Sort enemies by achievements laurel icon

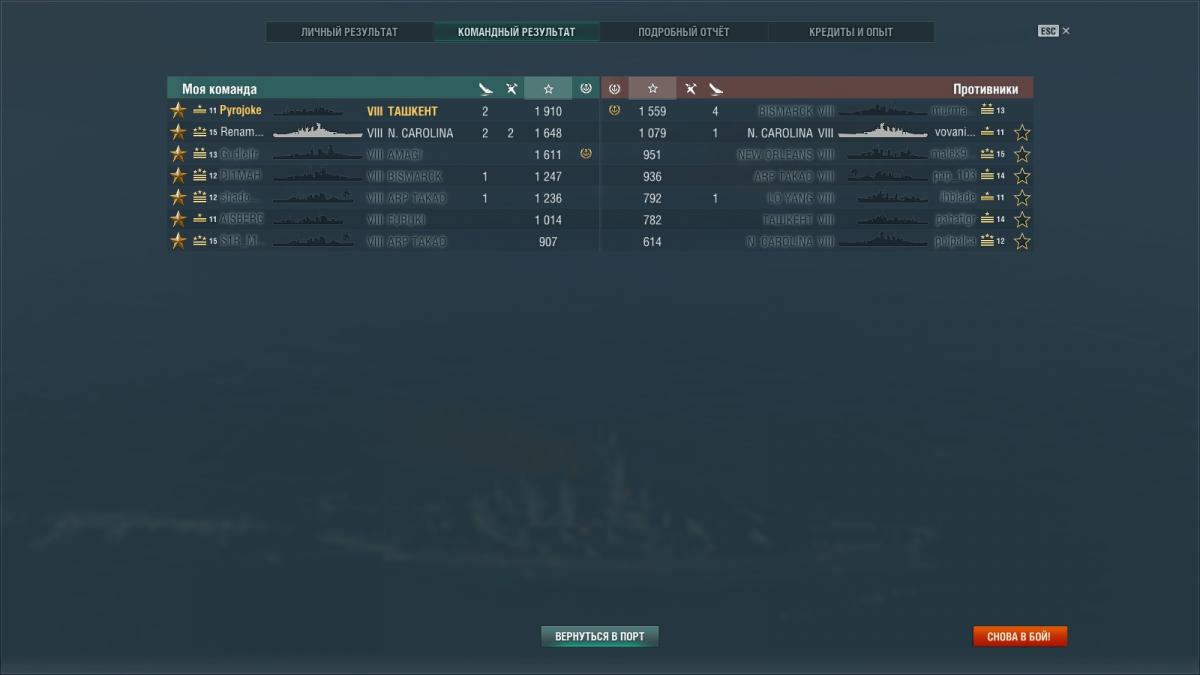point(614,89)
